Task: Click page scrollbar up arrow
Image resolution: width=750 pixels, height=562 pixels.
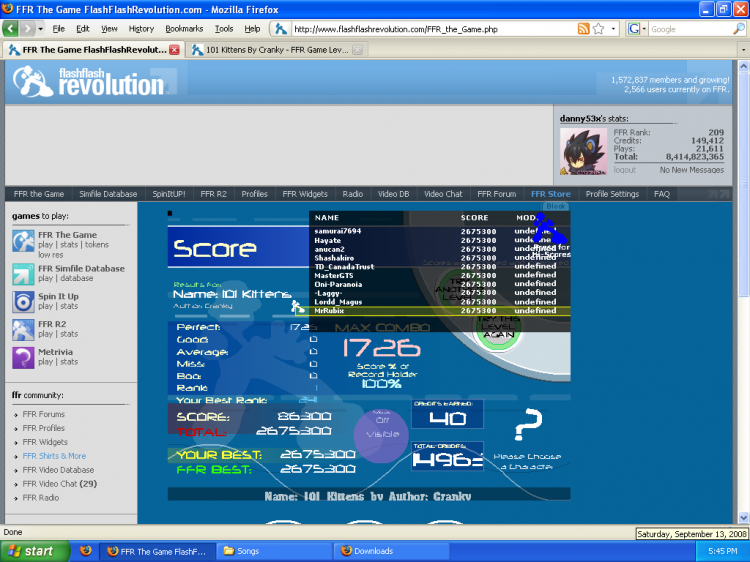Action: [x=743, y=66]
